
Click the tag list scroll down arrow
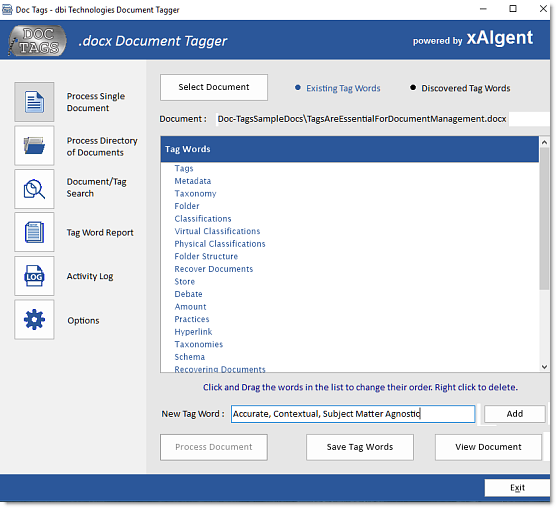point(544,367)
